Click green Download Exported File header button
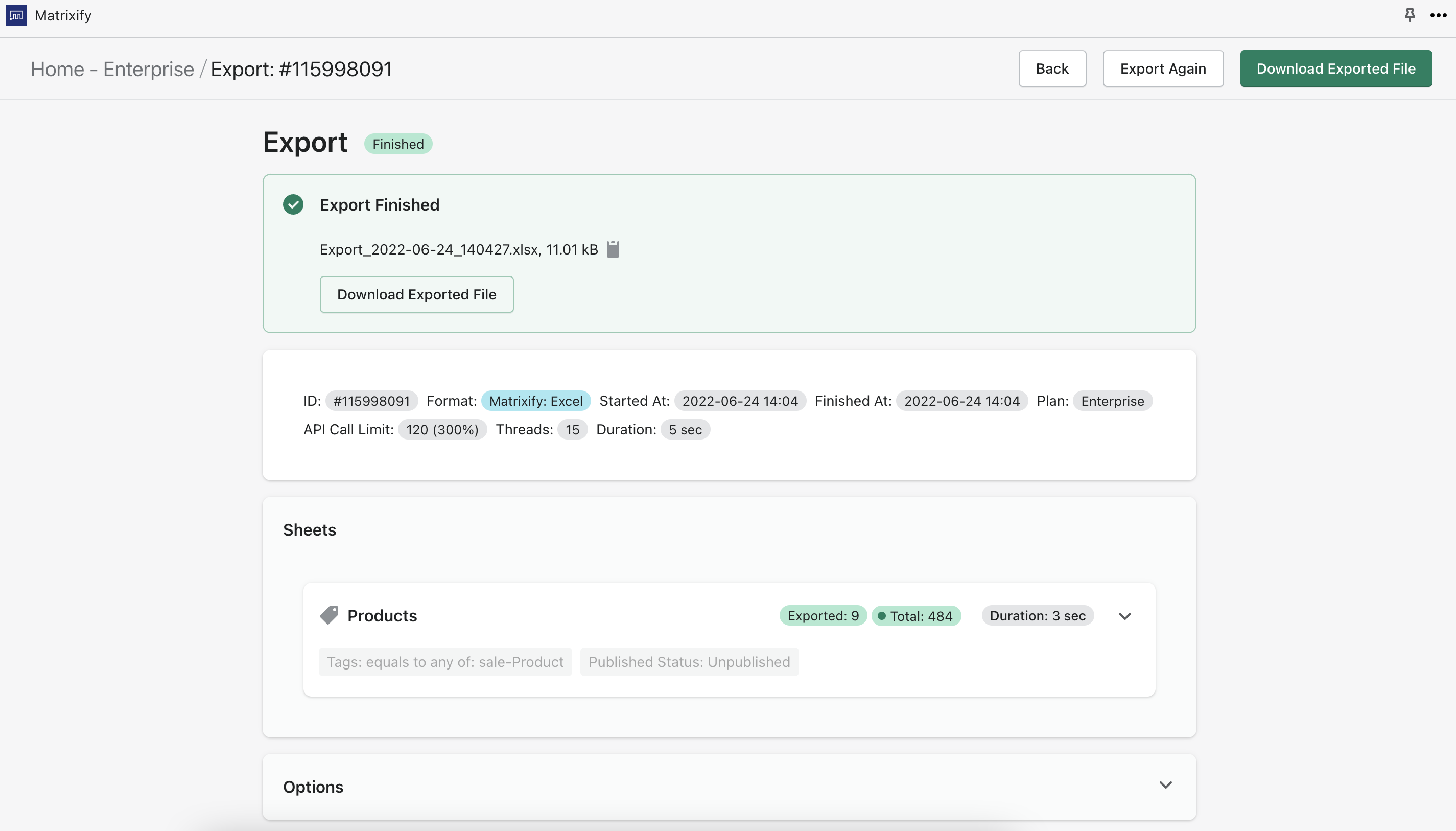The image size is (1456, 831). pyautogui.click(x=1335, y=68)
